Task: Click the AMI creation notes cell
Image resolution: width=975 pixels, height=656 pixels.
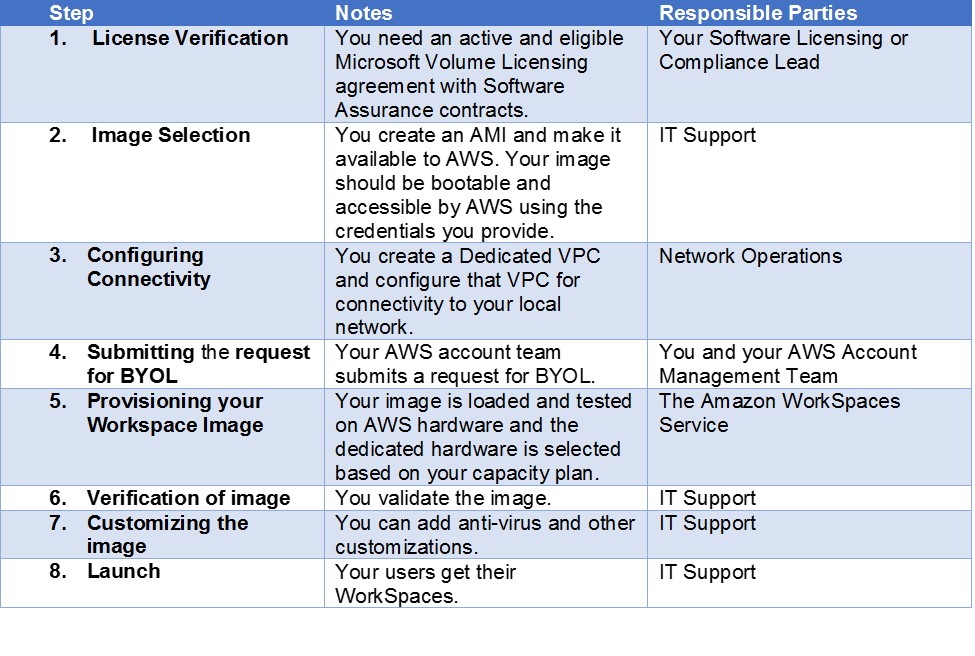Action: [486, 182]
